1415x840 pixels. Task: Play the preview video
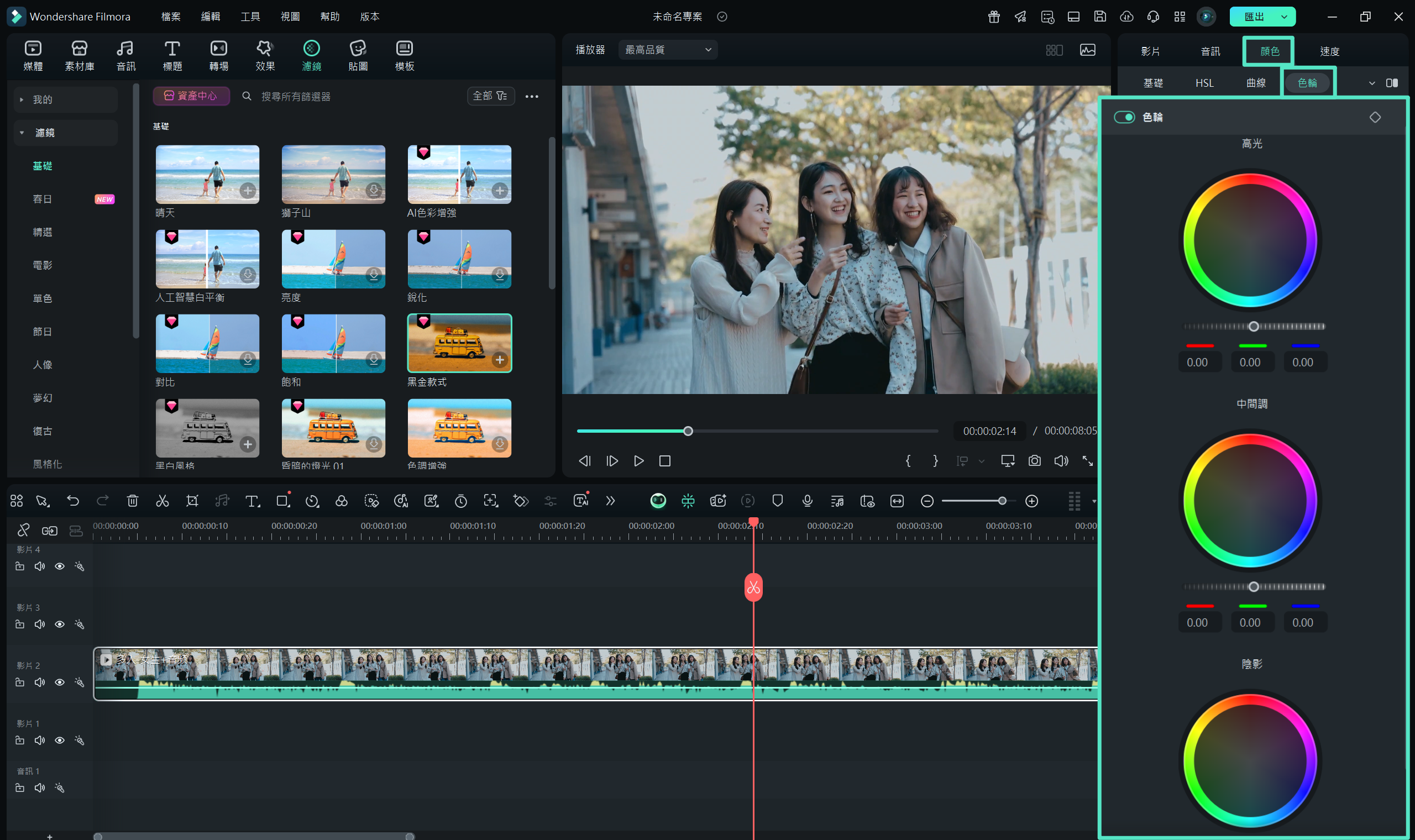(x=638, y=461)
